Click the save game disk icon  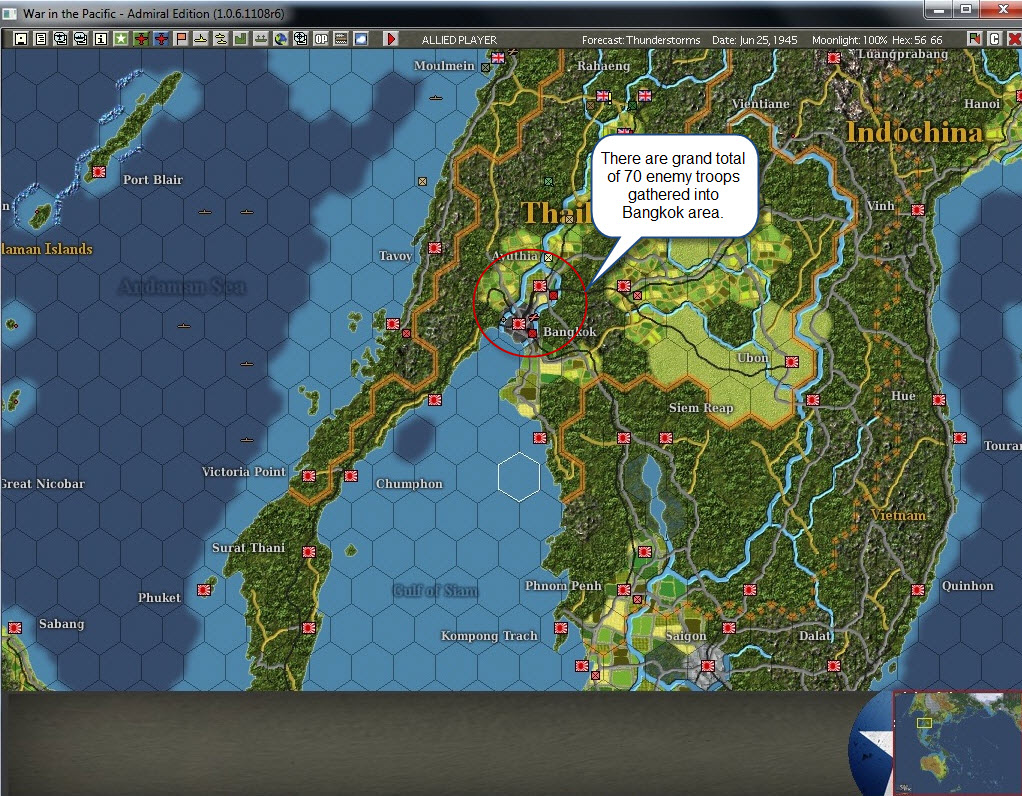[x=21, y=39]
